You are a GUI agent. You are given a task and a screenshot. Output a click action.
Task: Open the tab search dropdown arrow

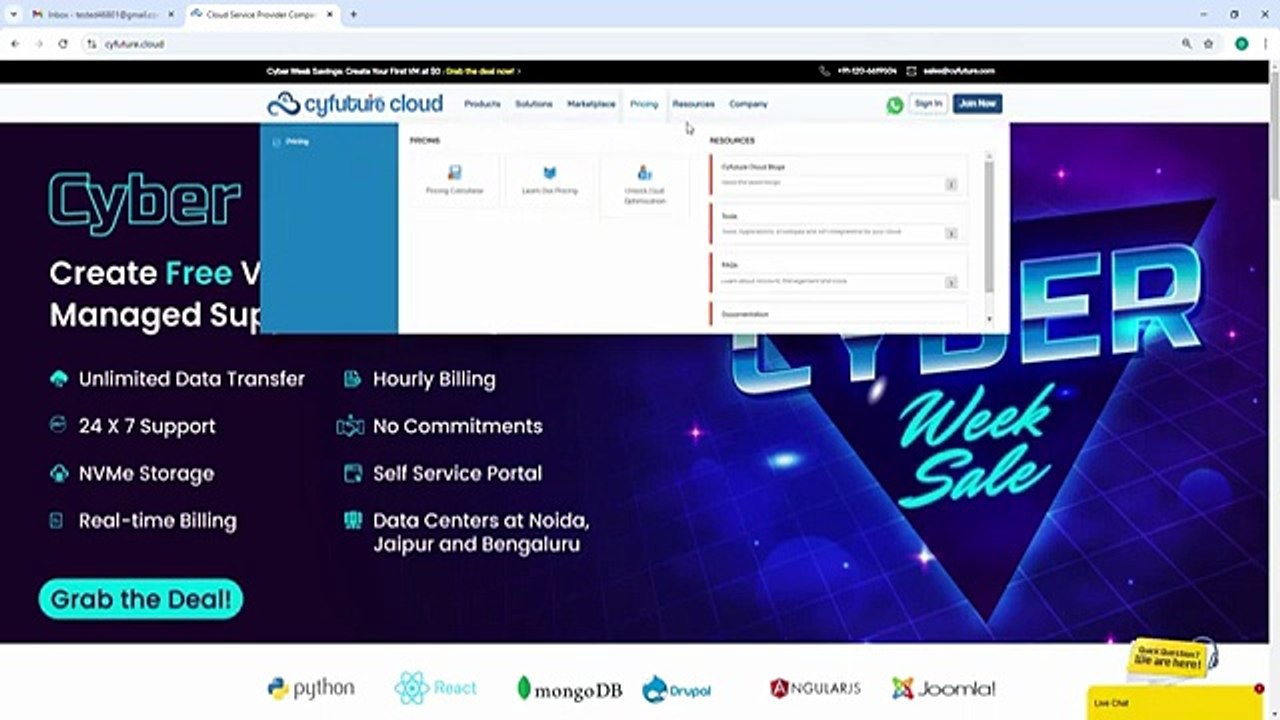[12, 15]
